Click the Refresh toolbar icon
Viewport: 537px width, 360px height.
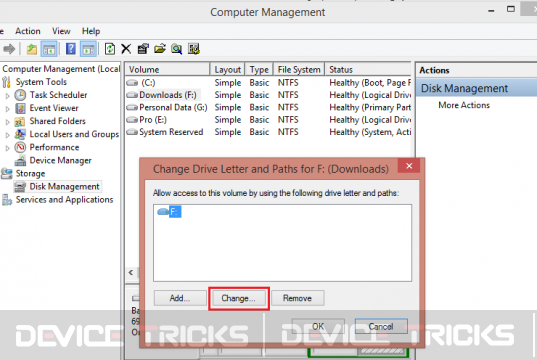(110, 49)
